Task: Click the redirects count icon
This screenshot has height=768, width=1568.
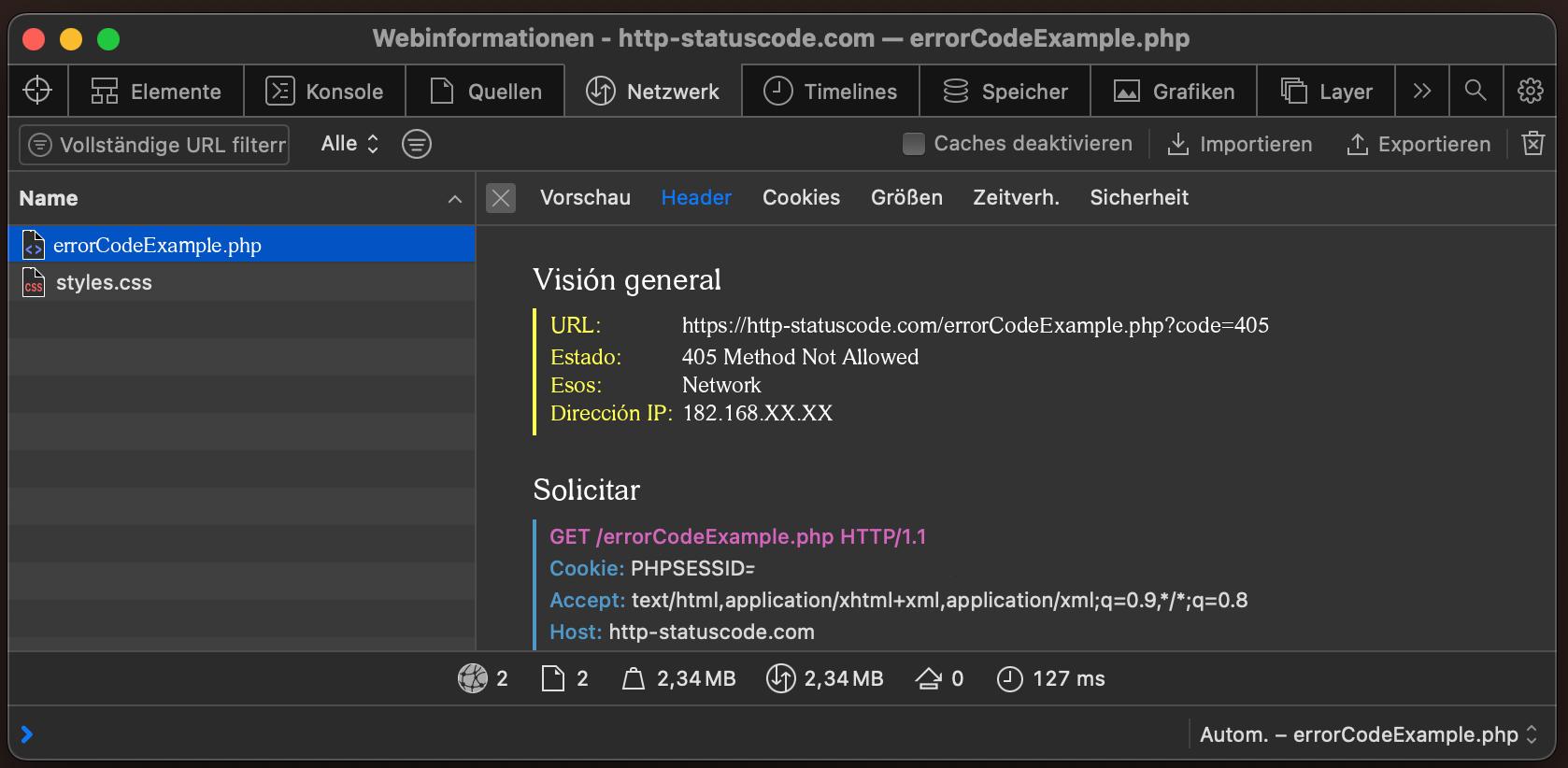Action: [928, 678]
